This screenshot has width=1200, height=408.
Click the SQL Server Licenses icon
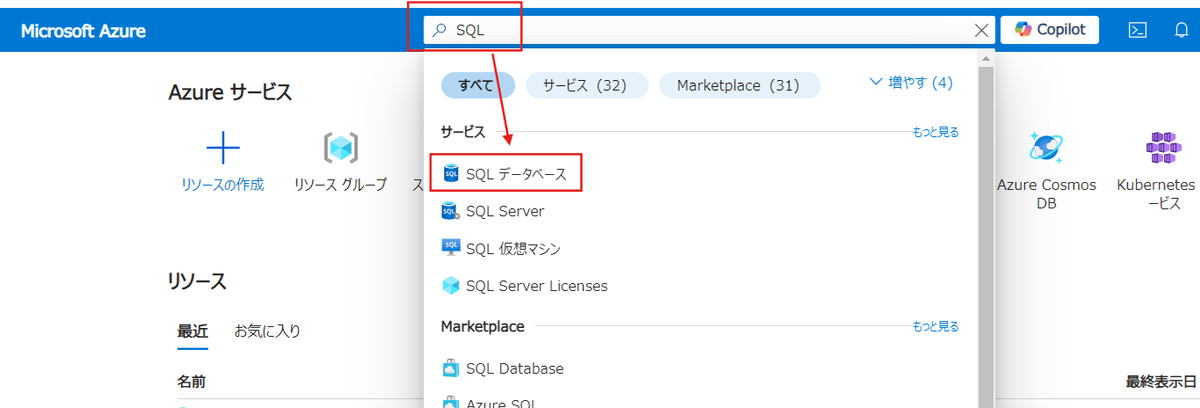pos(451,285)
